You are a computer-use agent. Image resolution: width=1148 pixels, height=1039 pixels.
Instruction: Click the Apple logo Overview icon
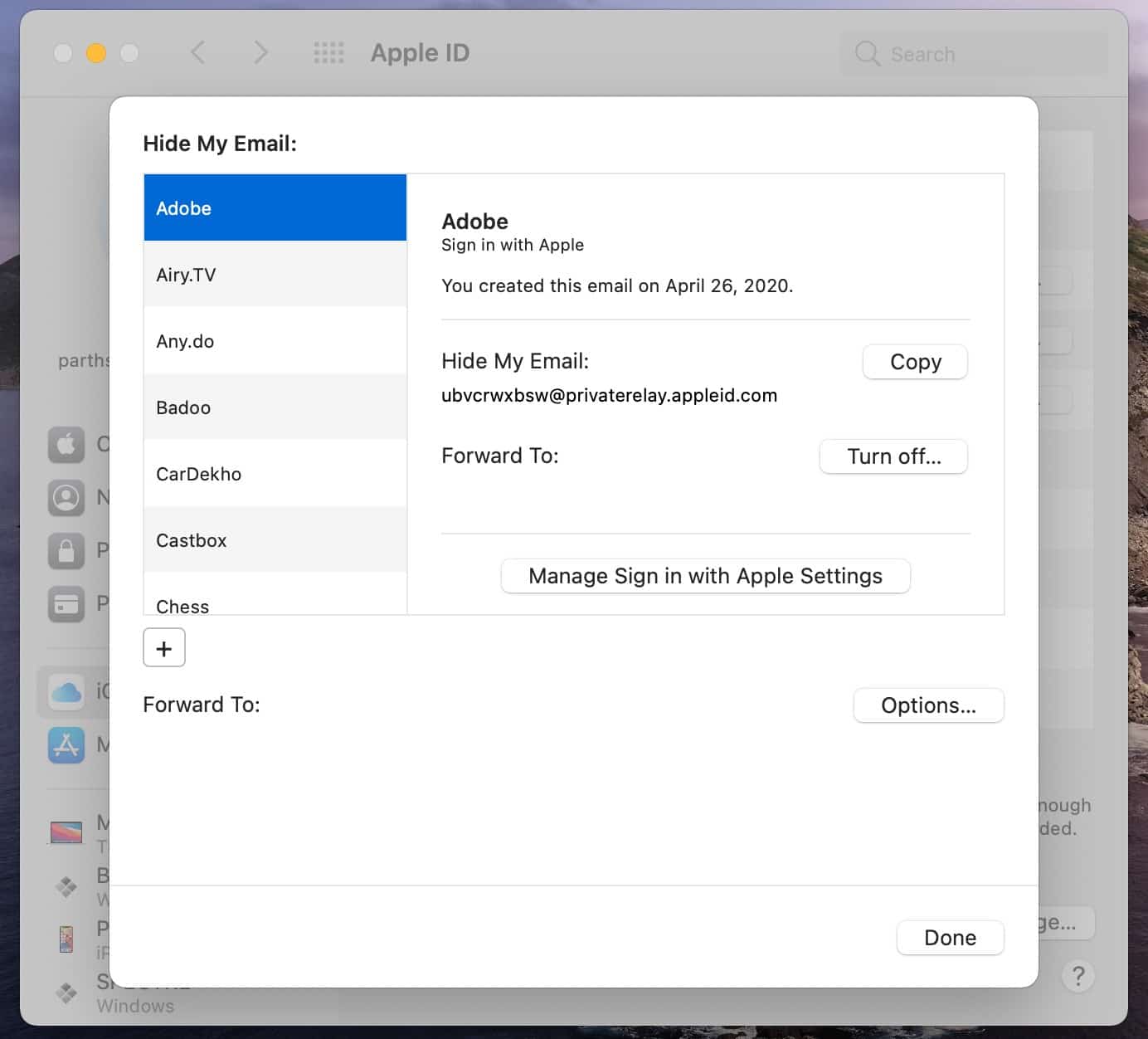point(66,445)
